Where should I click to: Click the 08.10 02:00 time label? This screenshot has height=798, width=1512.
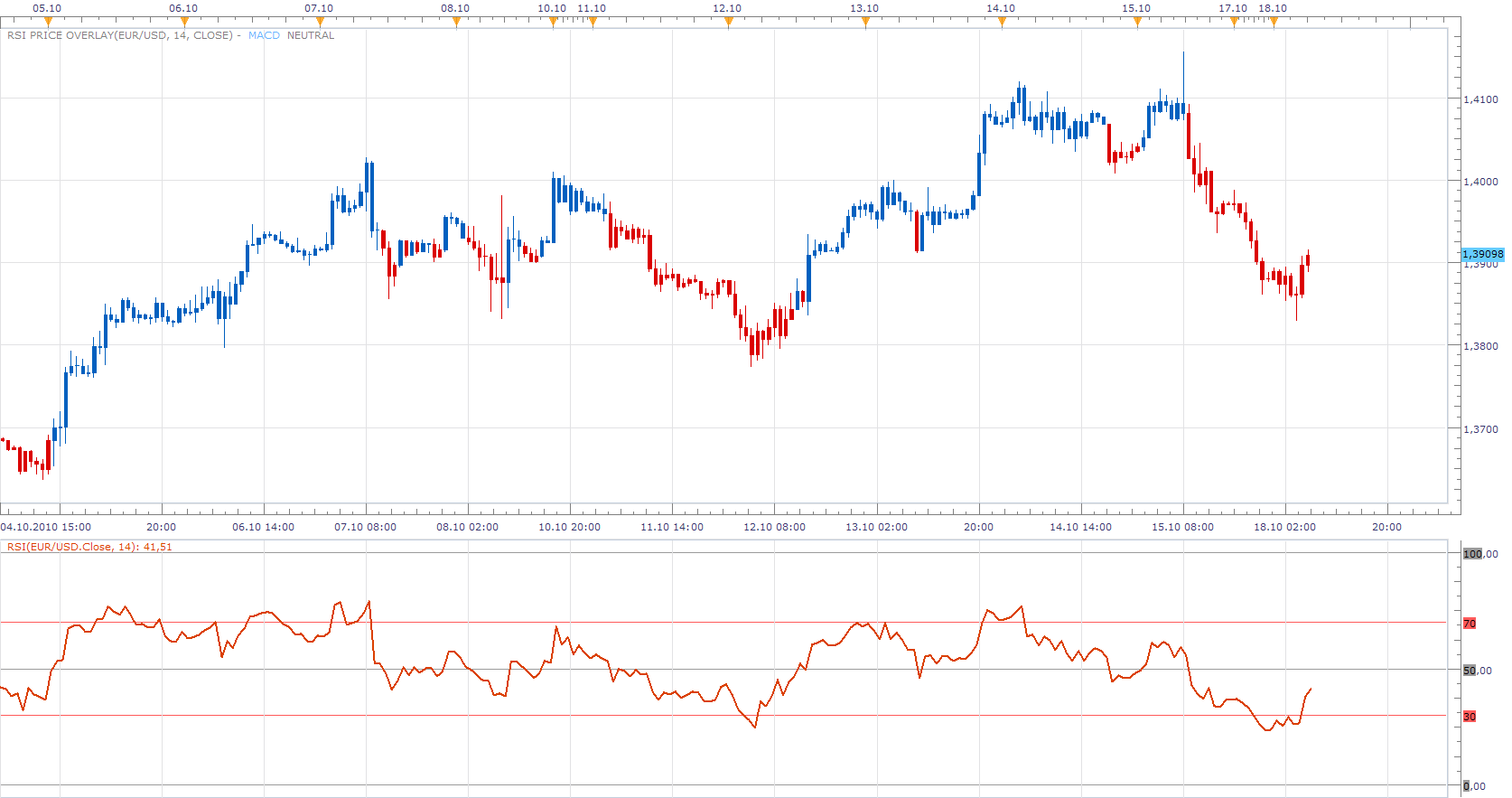click(468, 527)
